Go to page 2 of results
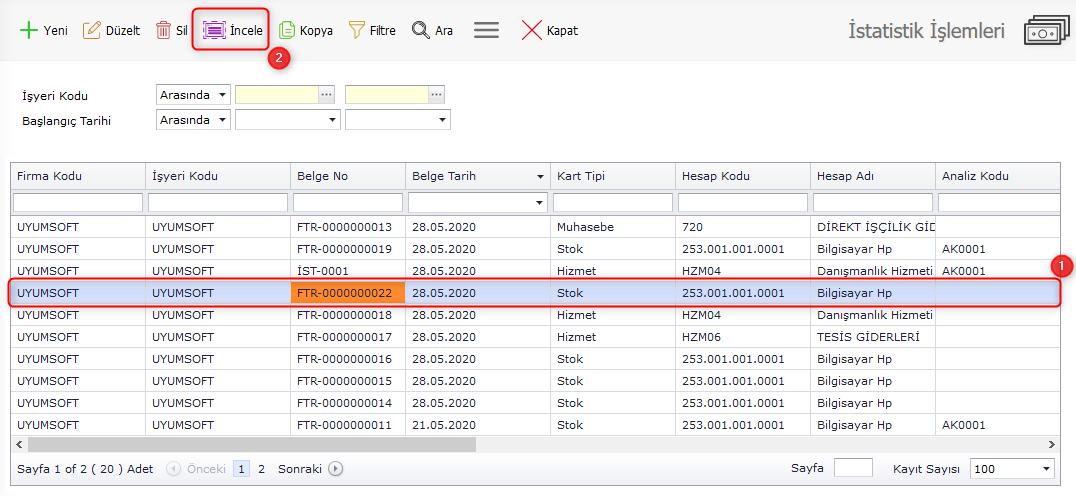 coord(262,468)
